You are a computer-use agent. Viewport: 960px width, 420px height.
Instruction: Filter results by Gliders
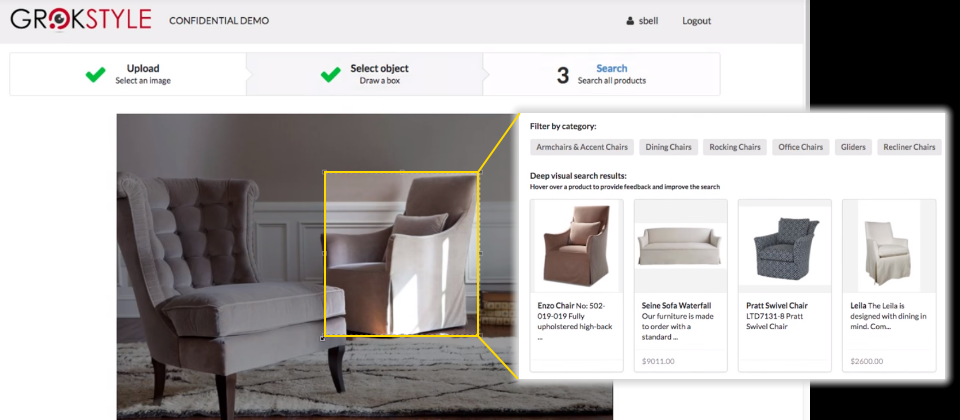point(852,147)
